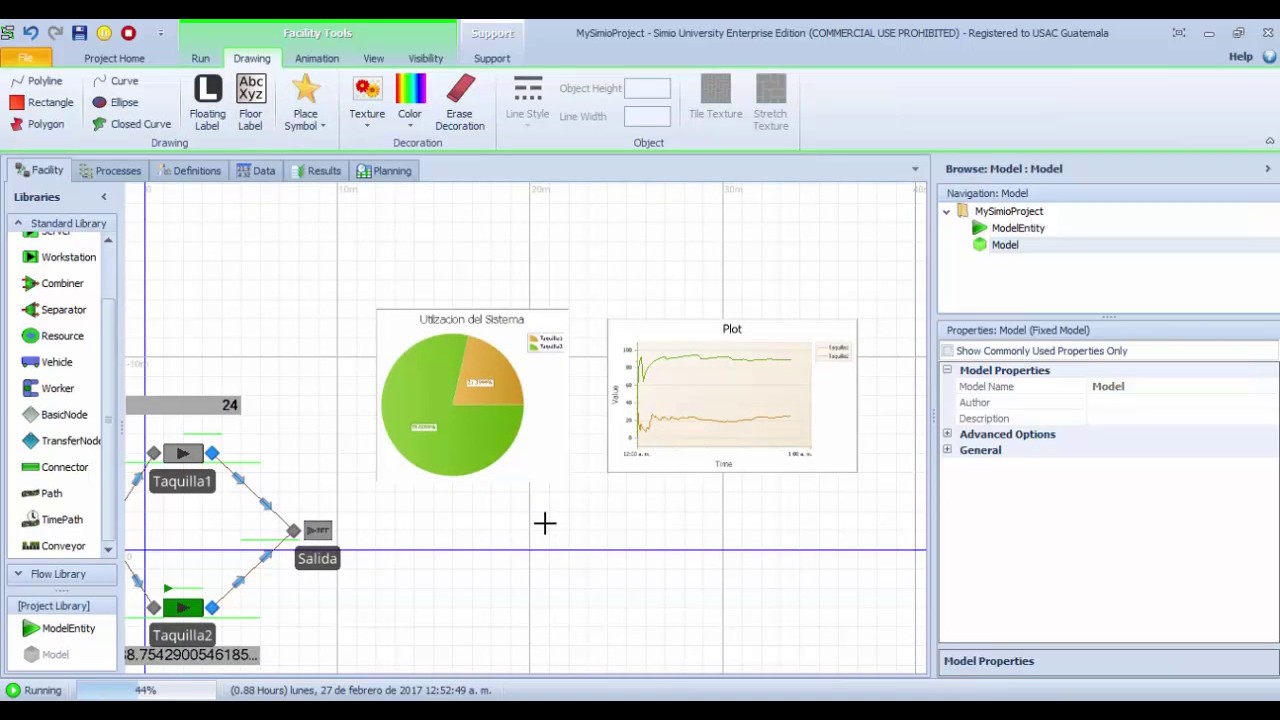Switch to the View ribbon tab
This screenshot has width=1280, height=720.
pyautogui.click(x=374, y=59)
